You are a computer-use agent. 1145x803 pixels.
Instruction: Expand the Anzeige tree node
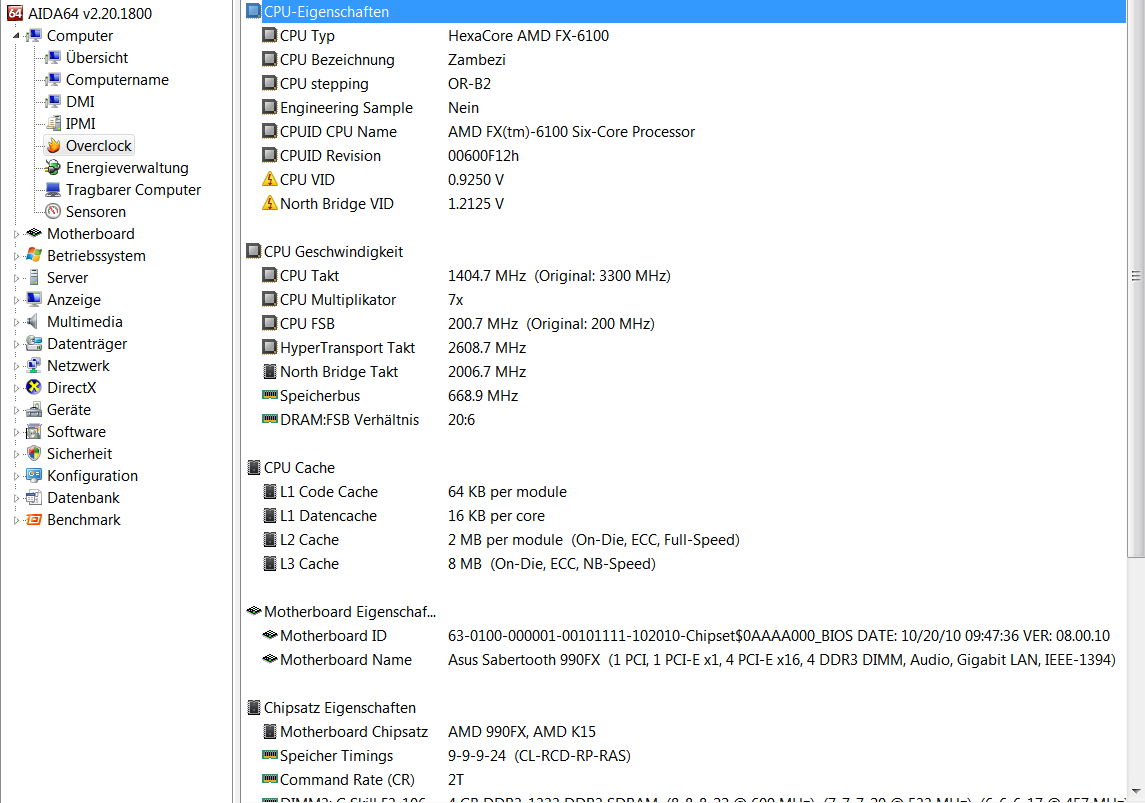point(16,300)
